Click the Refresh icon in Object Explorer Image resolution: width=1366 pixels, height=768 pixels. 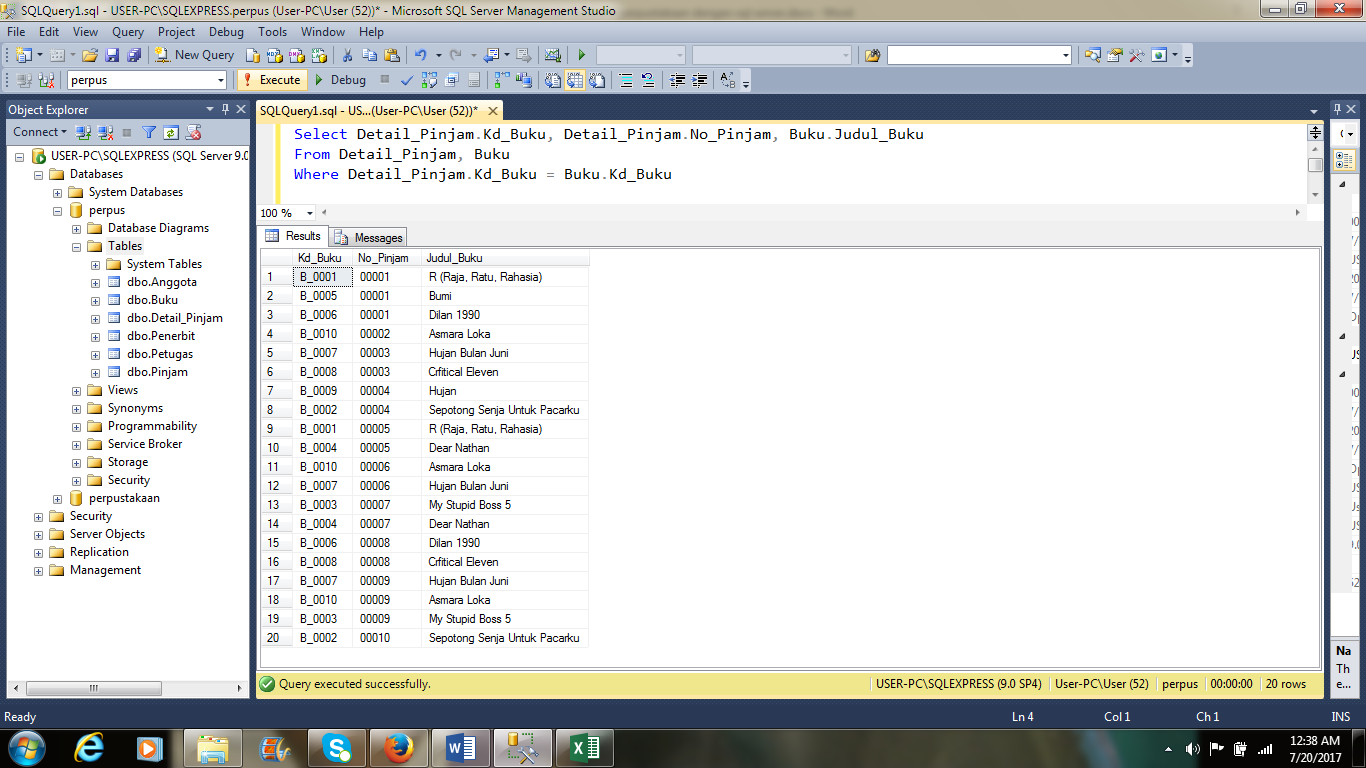pos(170,132)
